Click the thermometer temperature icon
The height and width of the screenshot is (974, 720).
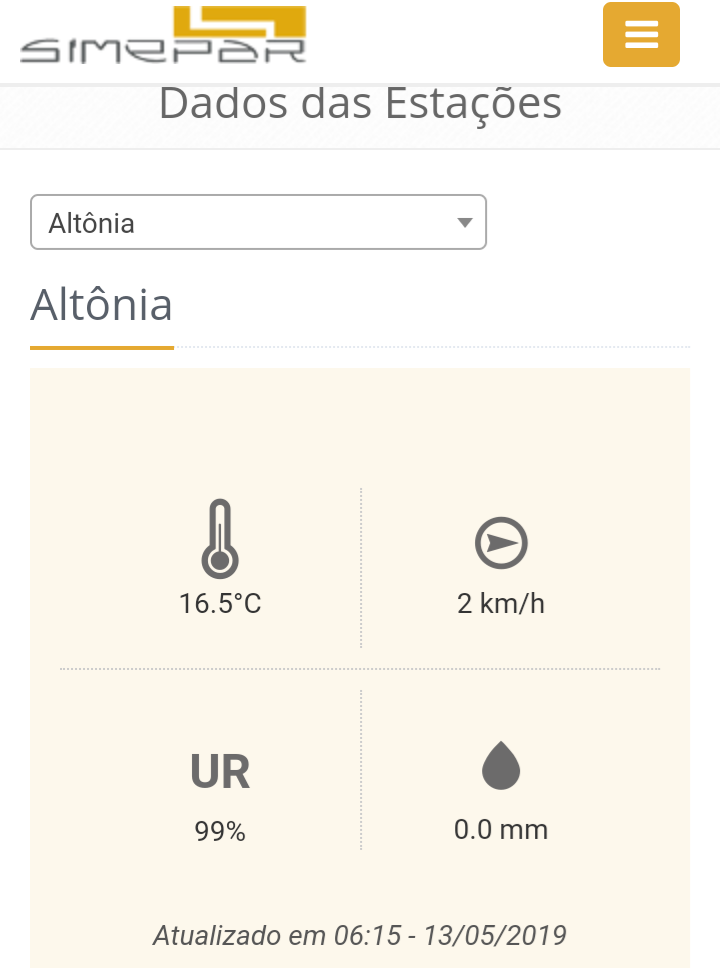220,538
